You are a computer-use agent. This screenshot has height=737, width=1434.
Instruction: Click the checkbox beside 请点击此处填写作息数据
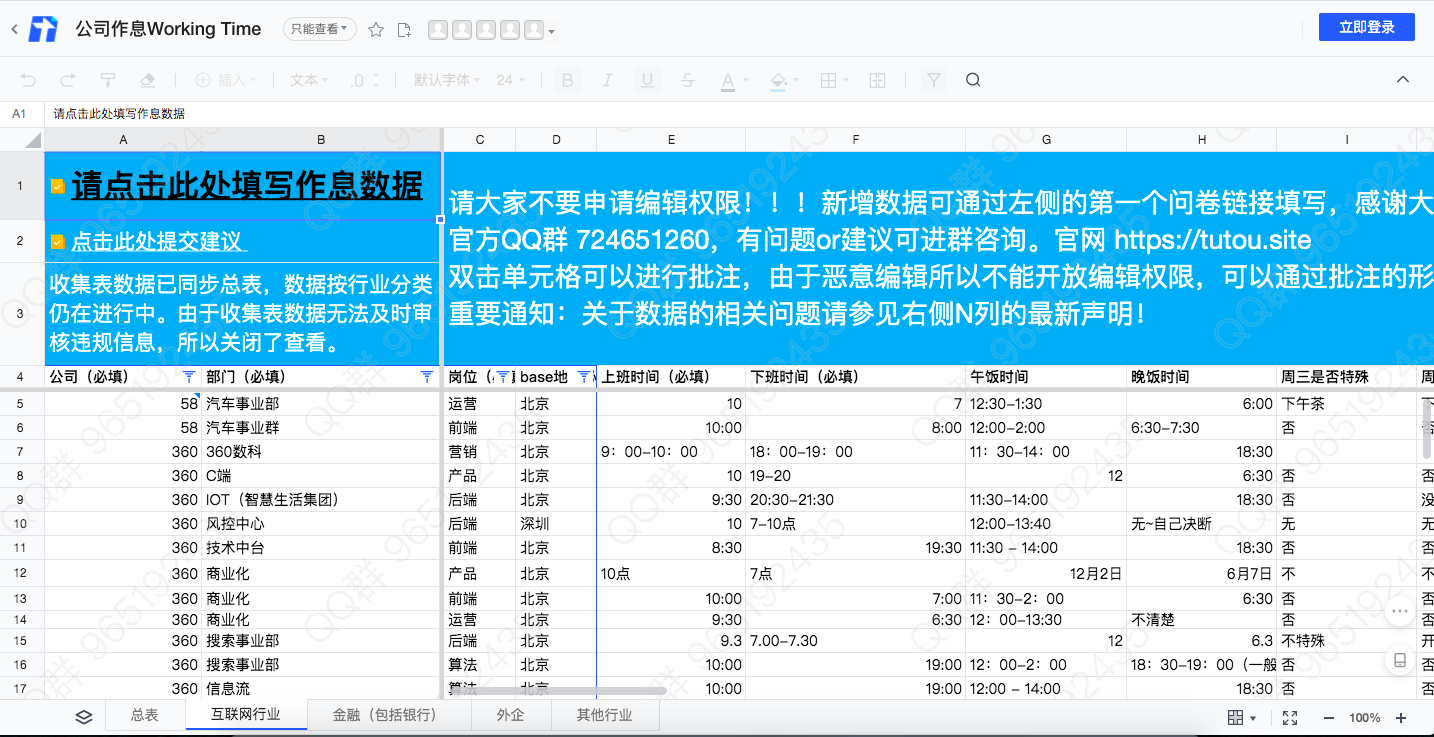click(58, 186)
